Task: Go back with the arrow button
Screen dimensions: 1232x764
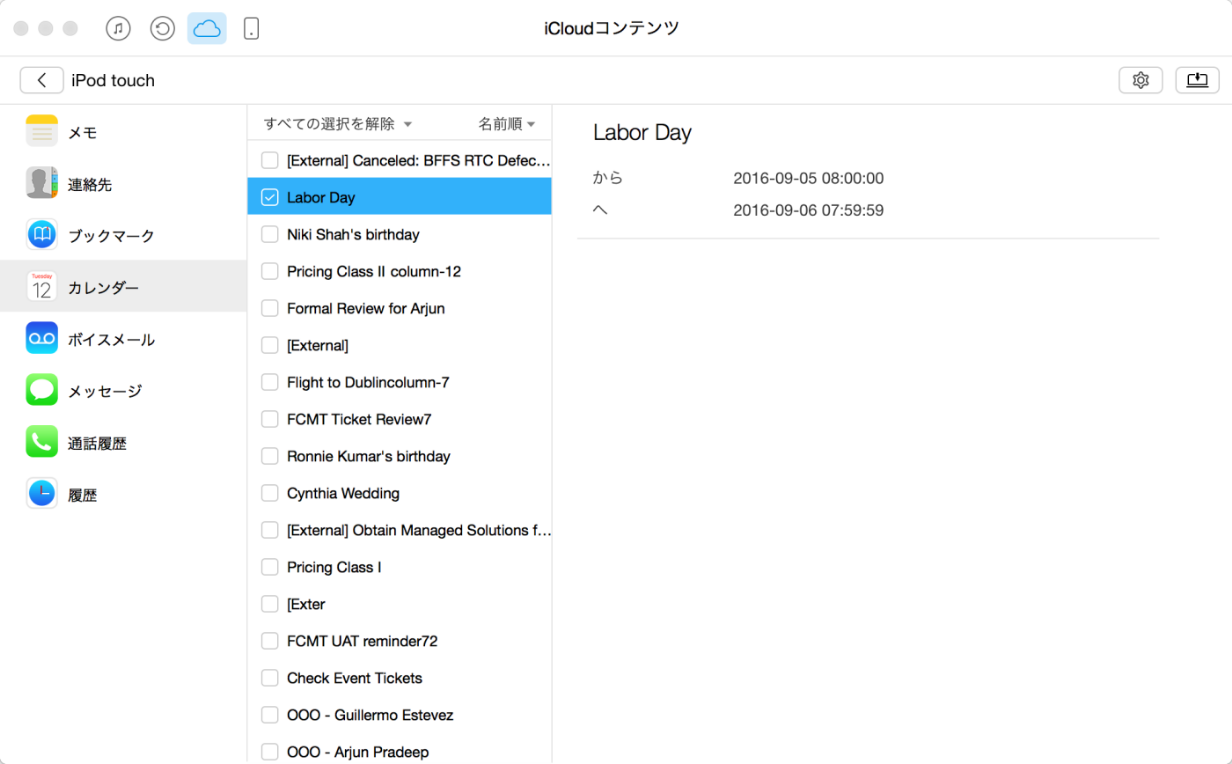Action: [x=41, y=80]
